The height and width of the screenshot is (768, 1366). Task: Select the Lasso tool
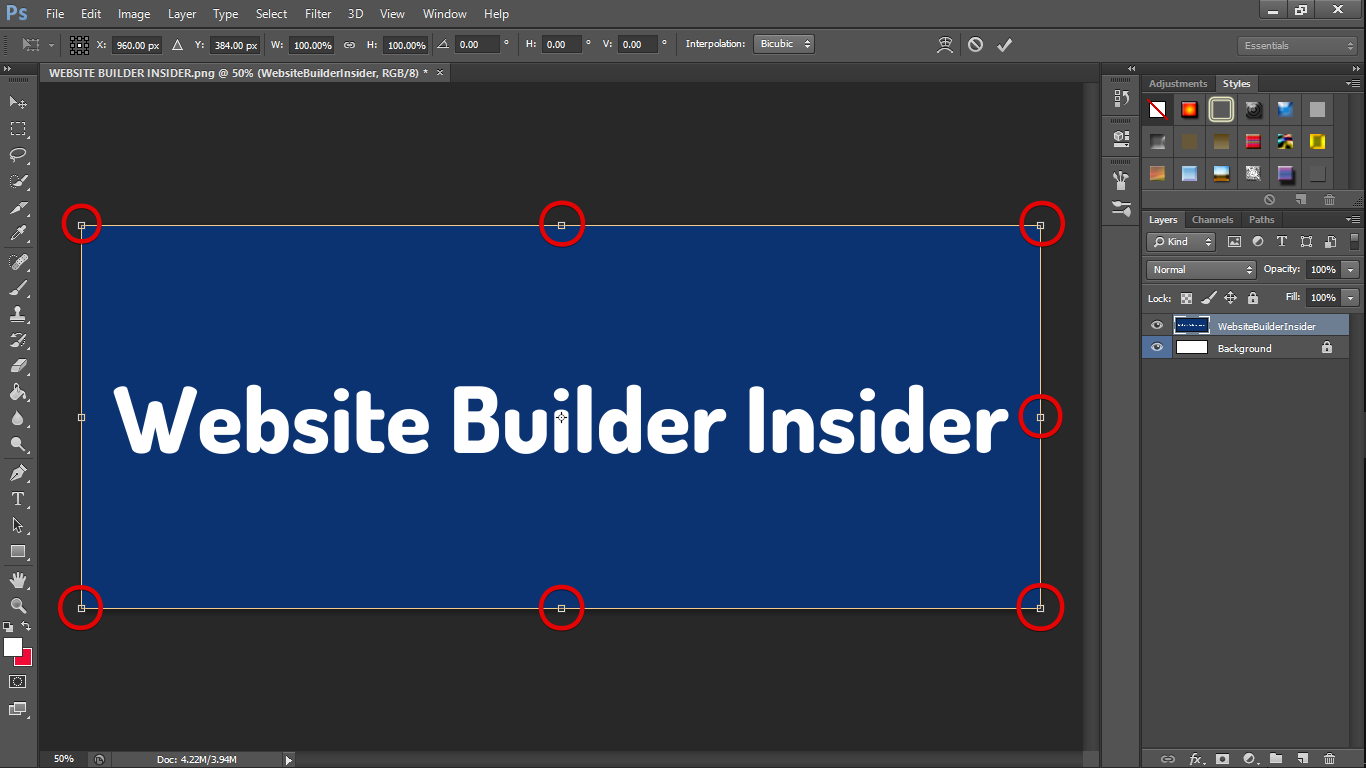pos(18,155)
